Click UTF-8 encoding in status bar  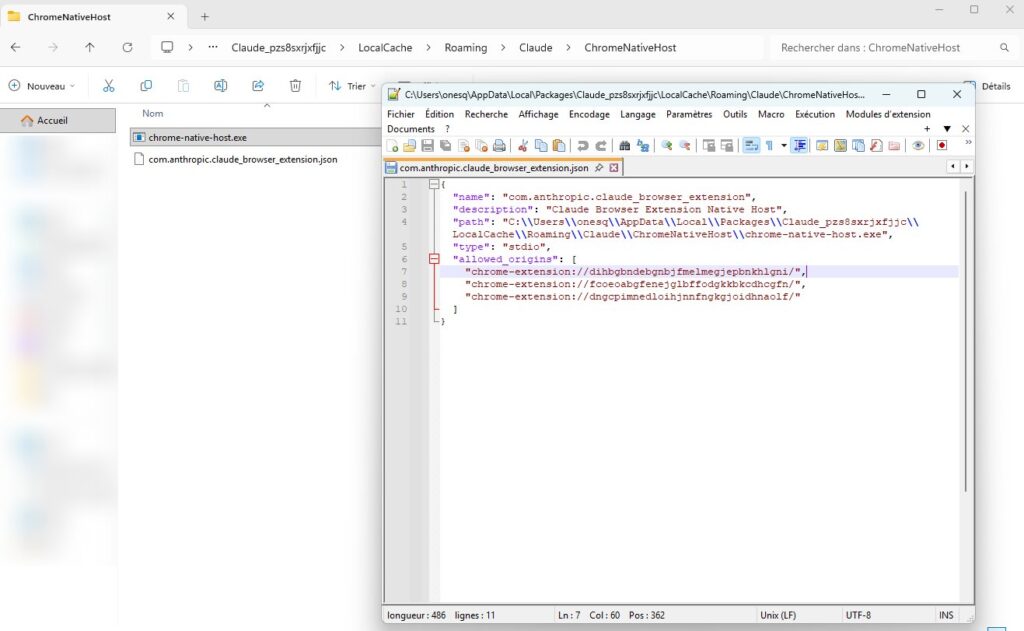[858, 615]
